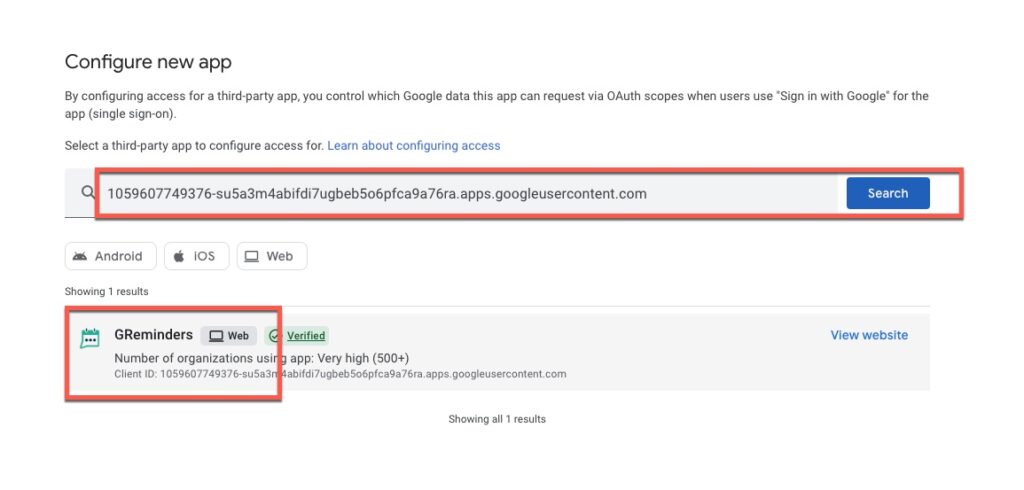Image resolution: width=1024 pixels, height=490 pixels.
Task: Click the Apple logo icon
Action: pos(179,256)
